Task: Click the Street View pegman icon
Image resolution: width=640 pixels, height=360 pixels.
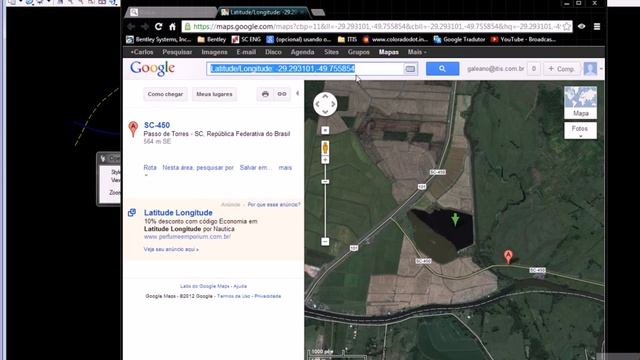Action: (325, 147)
